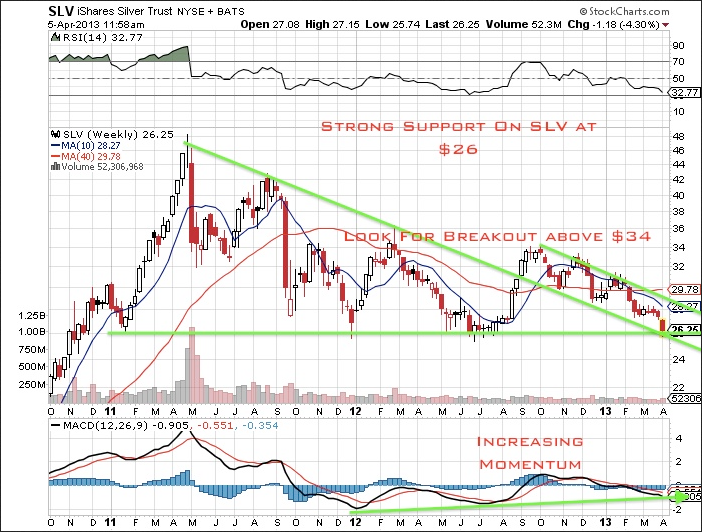This screenshot has height=532, width=702.
Task: Click the 'RSI(14) 32.77' label
Action: [103, 38]
